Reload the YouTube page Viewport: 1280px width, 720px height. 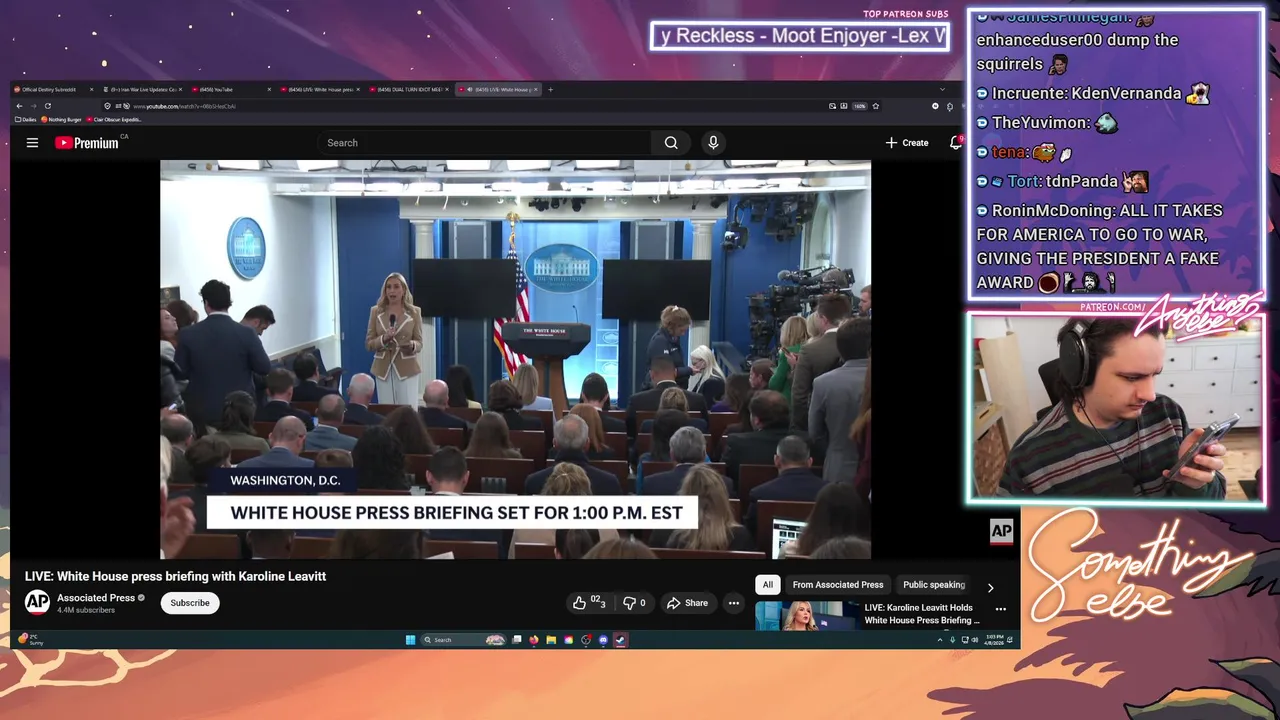point(47,106)
